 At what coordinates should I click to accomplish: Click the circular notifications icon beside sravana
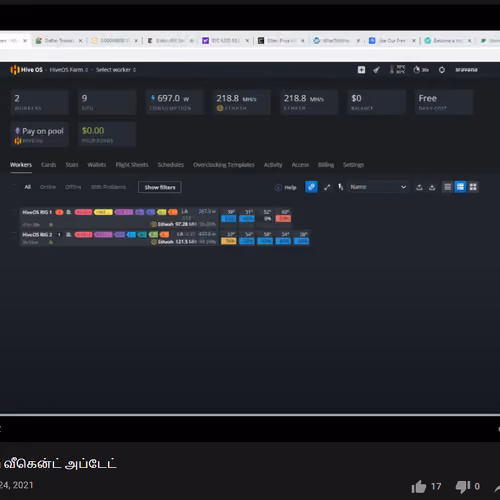[442, 70]
